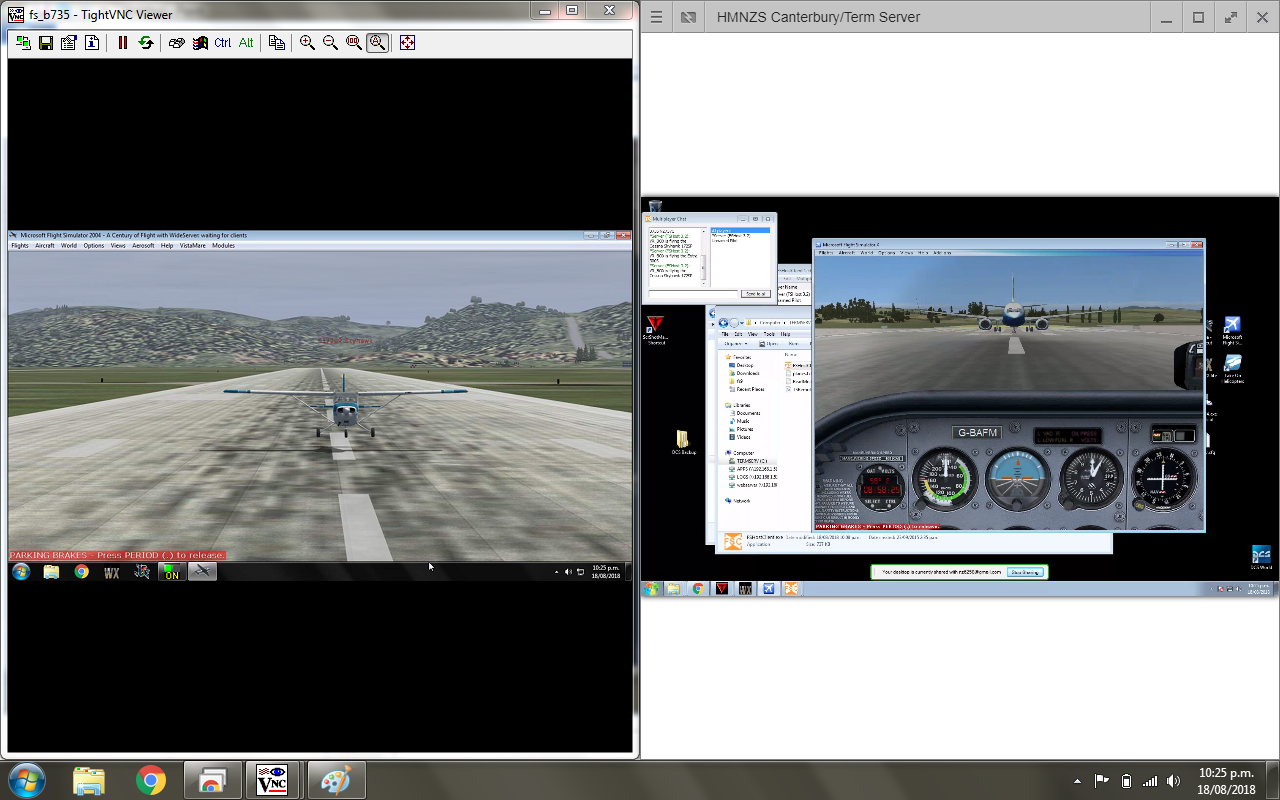Switch to TightVNC Viewer on host taskbar
Image resolution: width=1280 pixels, height=800 pixels.
click(272, 780)
